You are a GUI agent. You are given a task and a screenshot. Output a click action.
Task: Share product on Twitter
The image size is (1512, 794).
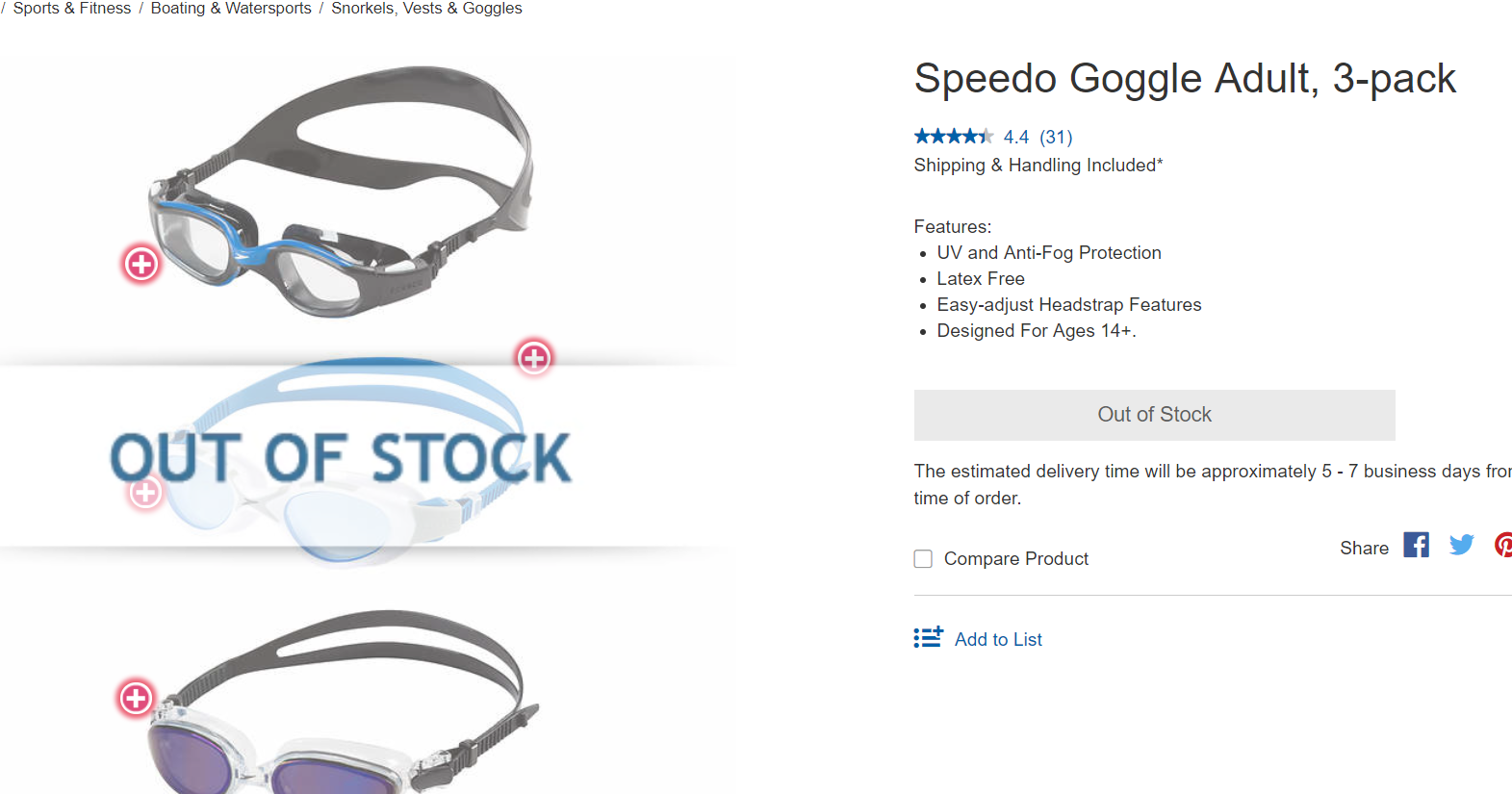[x=1461, y=545]
